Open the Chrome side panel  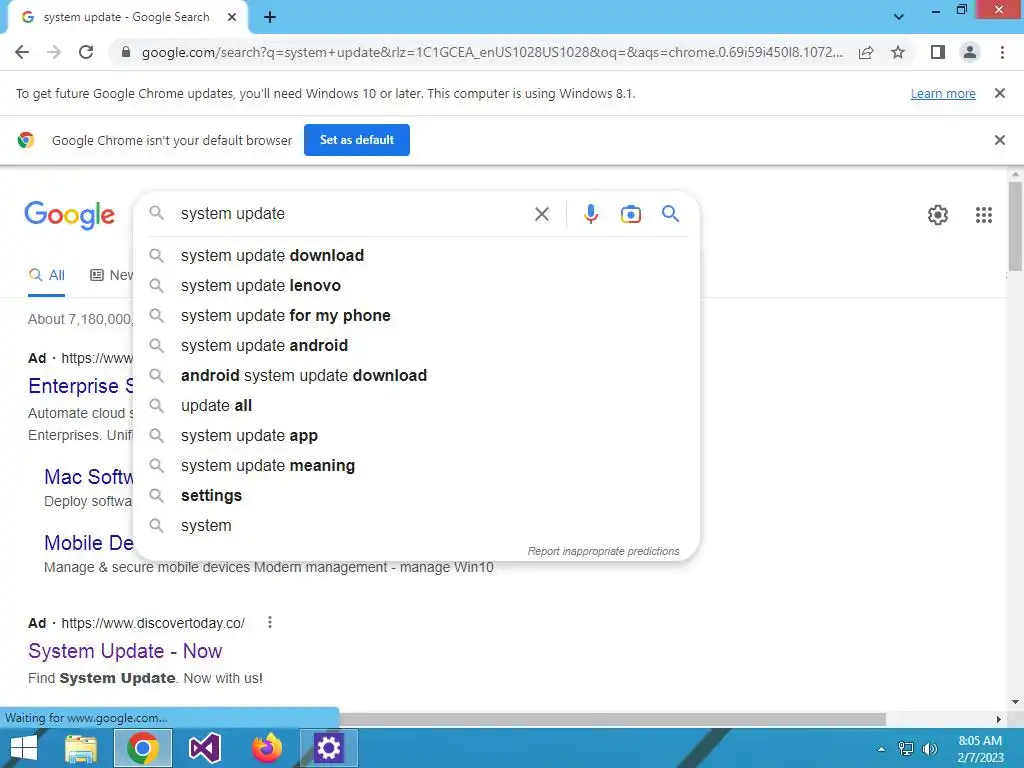[x=938, y=52]
